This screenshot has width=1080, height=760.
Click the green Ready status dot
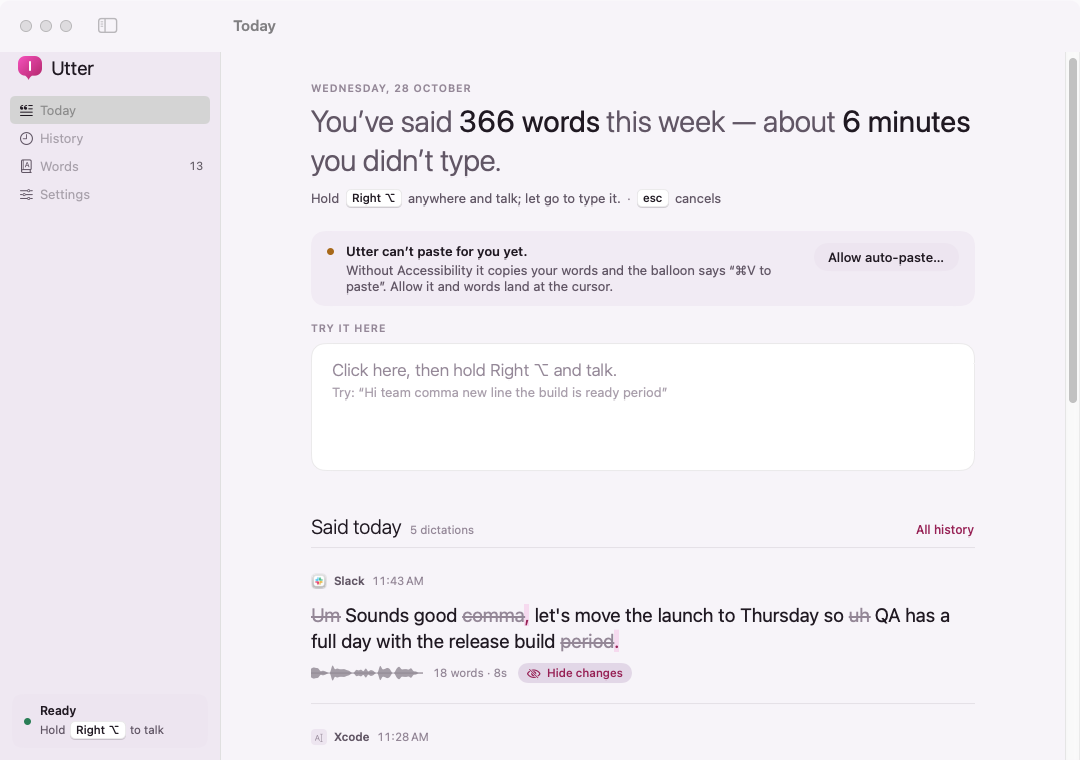point(28,721)
